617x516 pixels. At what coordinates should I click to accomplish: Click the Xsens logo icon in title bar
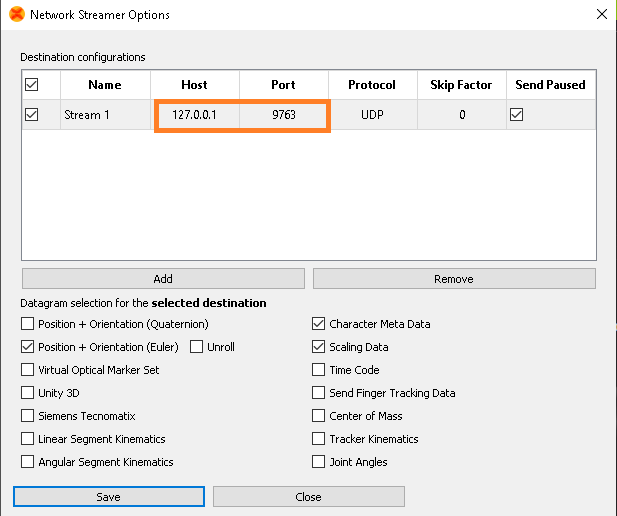(x=17, y=14)
